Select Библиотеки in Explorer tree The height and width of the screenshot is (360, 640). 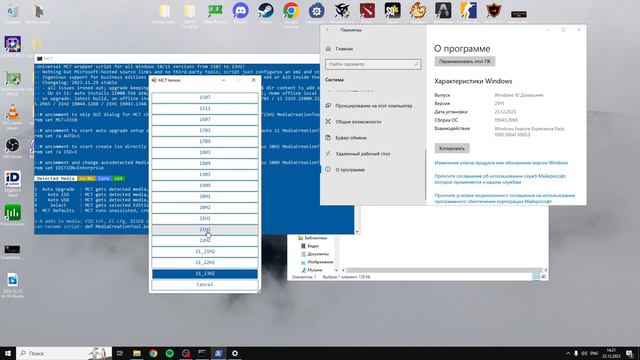(312, 238)
